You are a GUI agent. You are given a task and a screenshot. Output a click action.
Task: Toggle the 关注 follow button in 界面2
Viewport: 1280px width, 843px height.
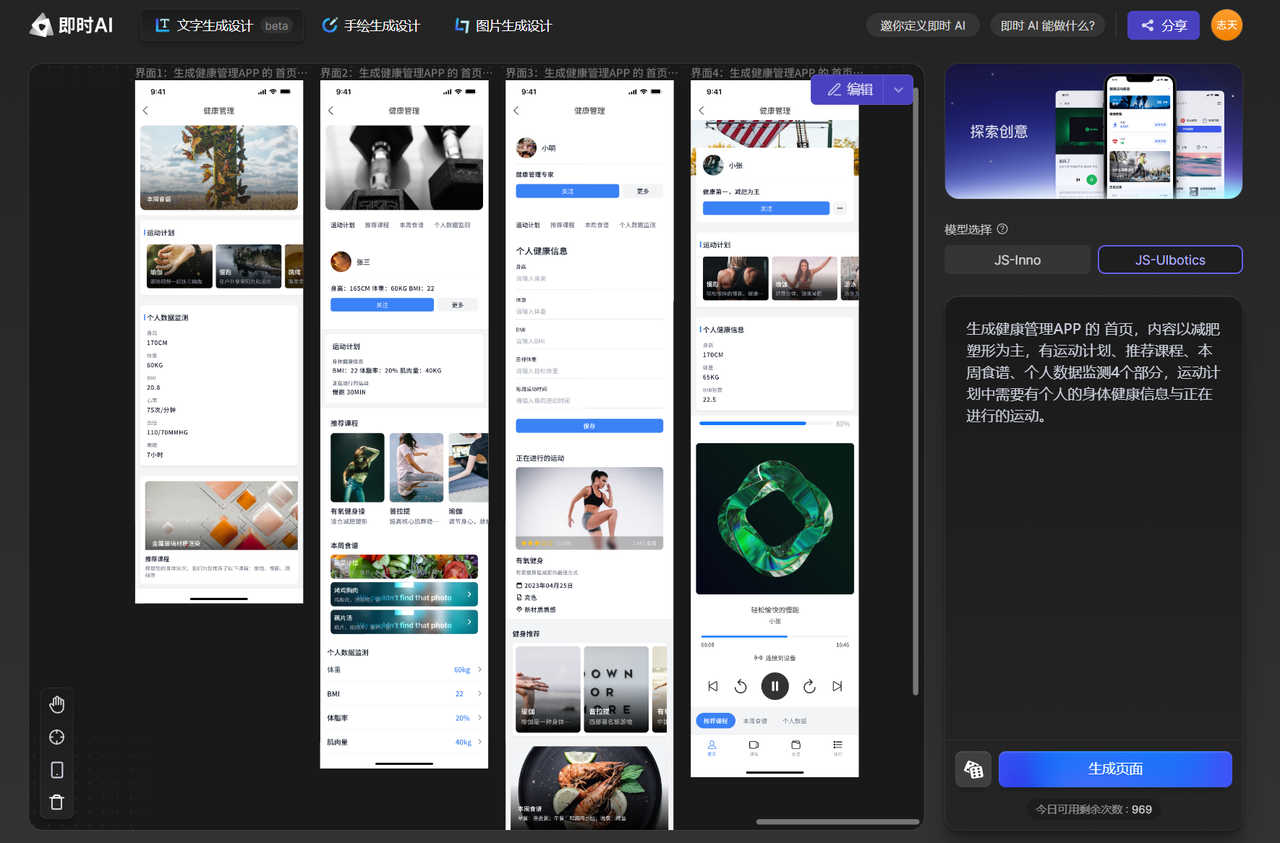pos(382,305)
